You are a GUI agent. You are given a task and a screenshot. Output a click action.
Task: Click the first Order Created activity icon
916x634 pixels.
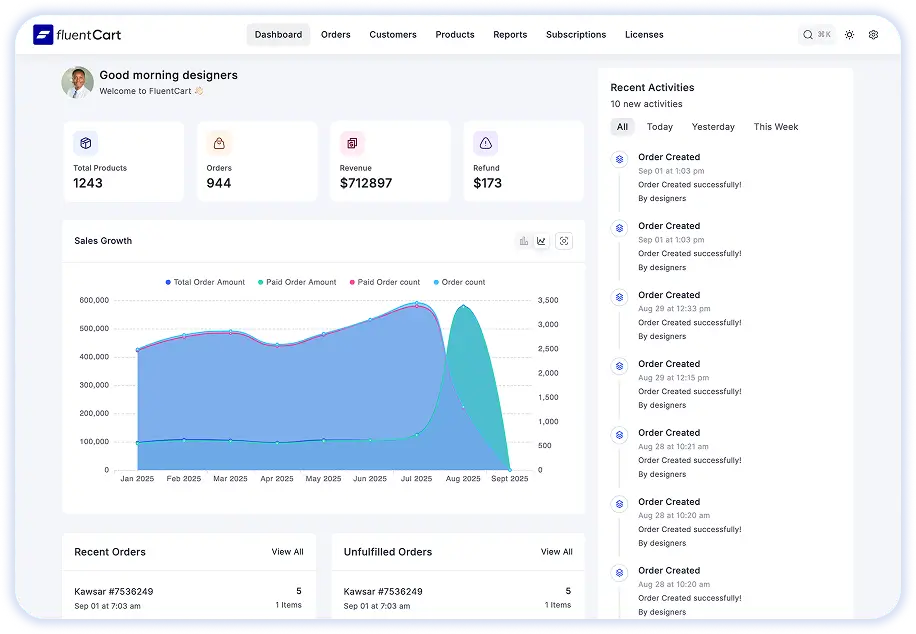619,159
